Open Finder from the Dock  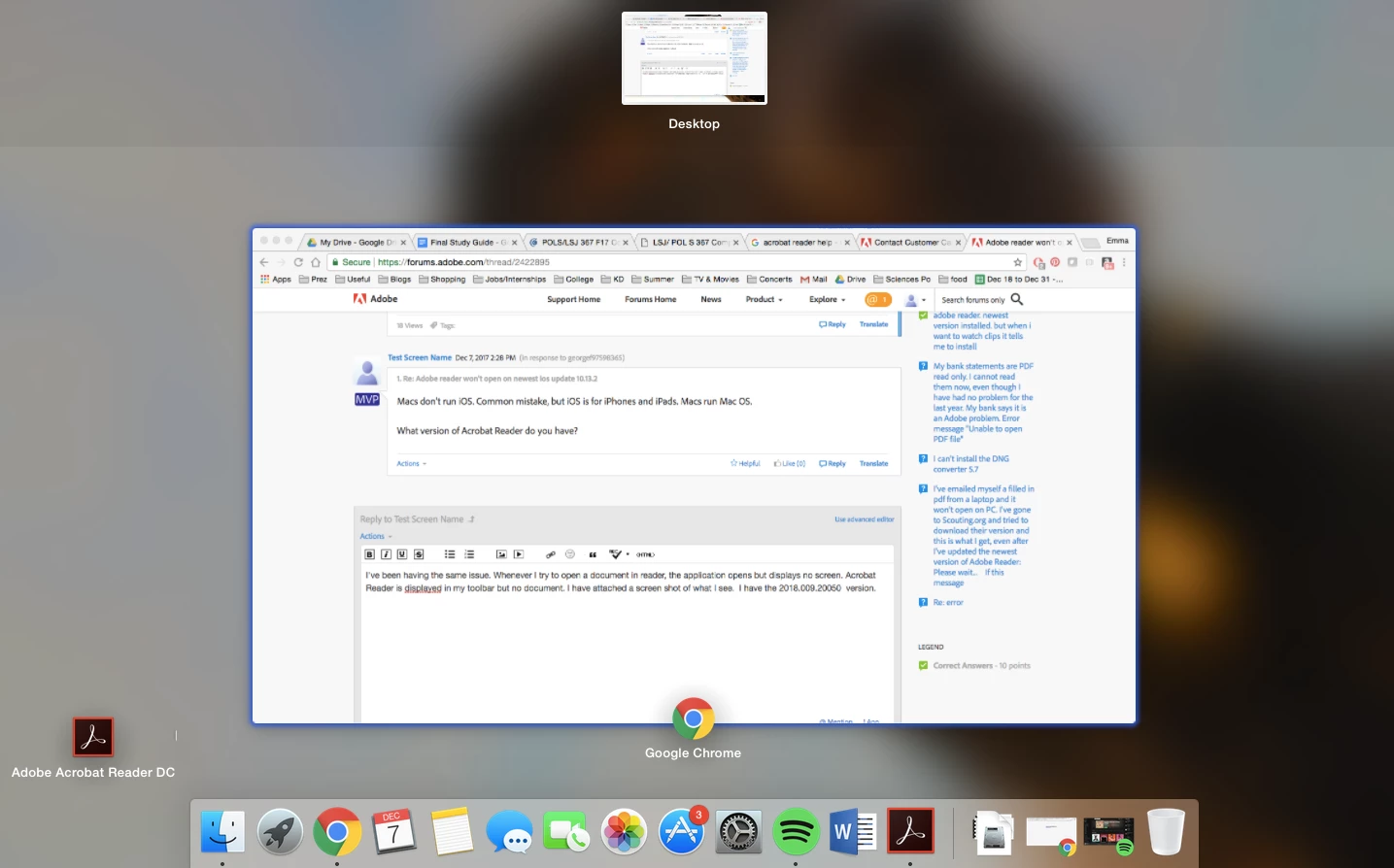click(x=222, y=832)
